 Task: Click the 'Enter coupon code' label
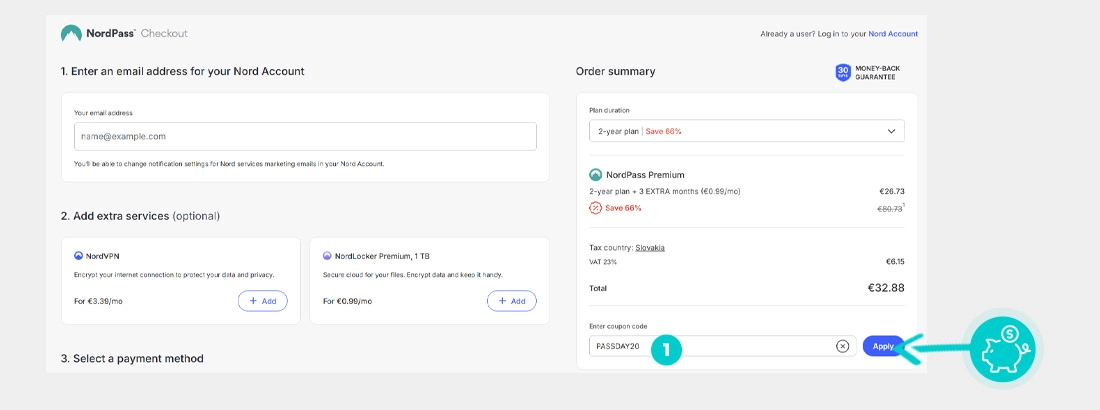[x=618, y=326]
